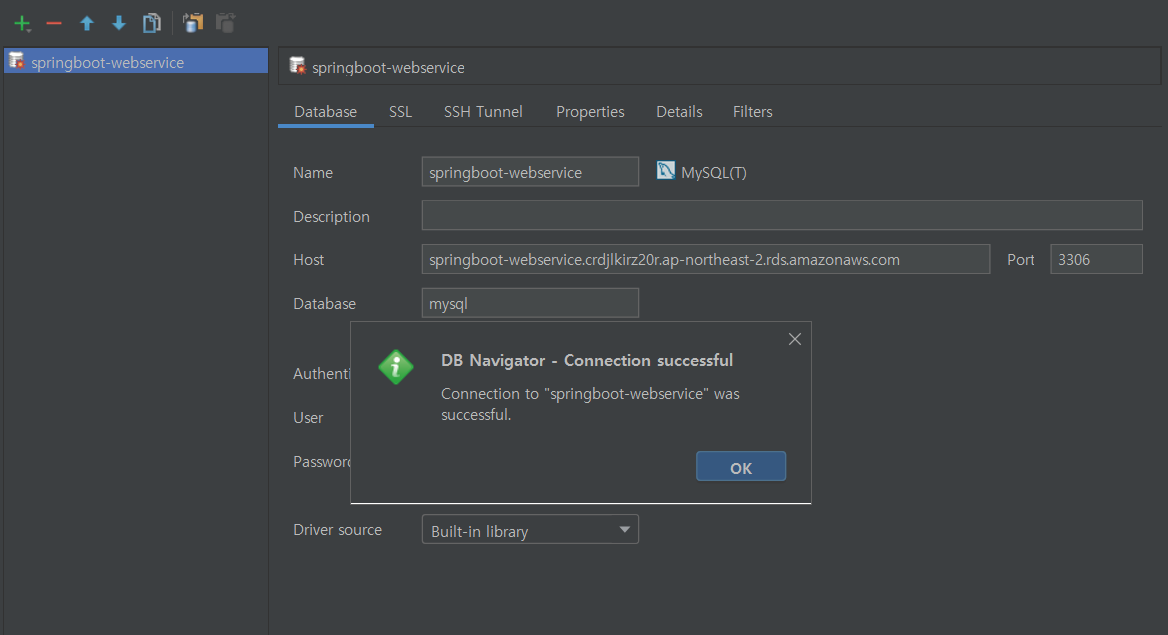The width and height of the screenshot is (1168, 635).
Task: Duplicate the connection with the copy icon
Action: [x=152, y=24]
